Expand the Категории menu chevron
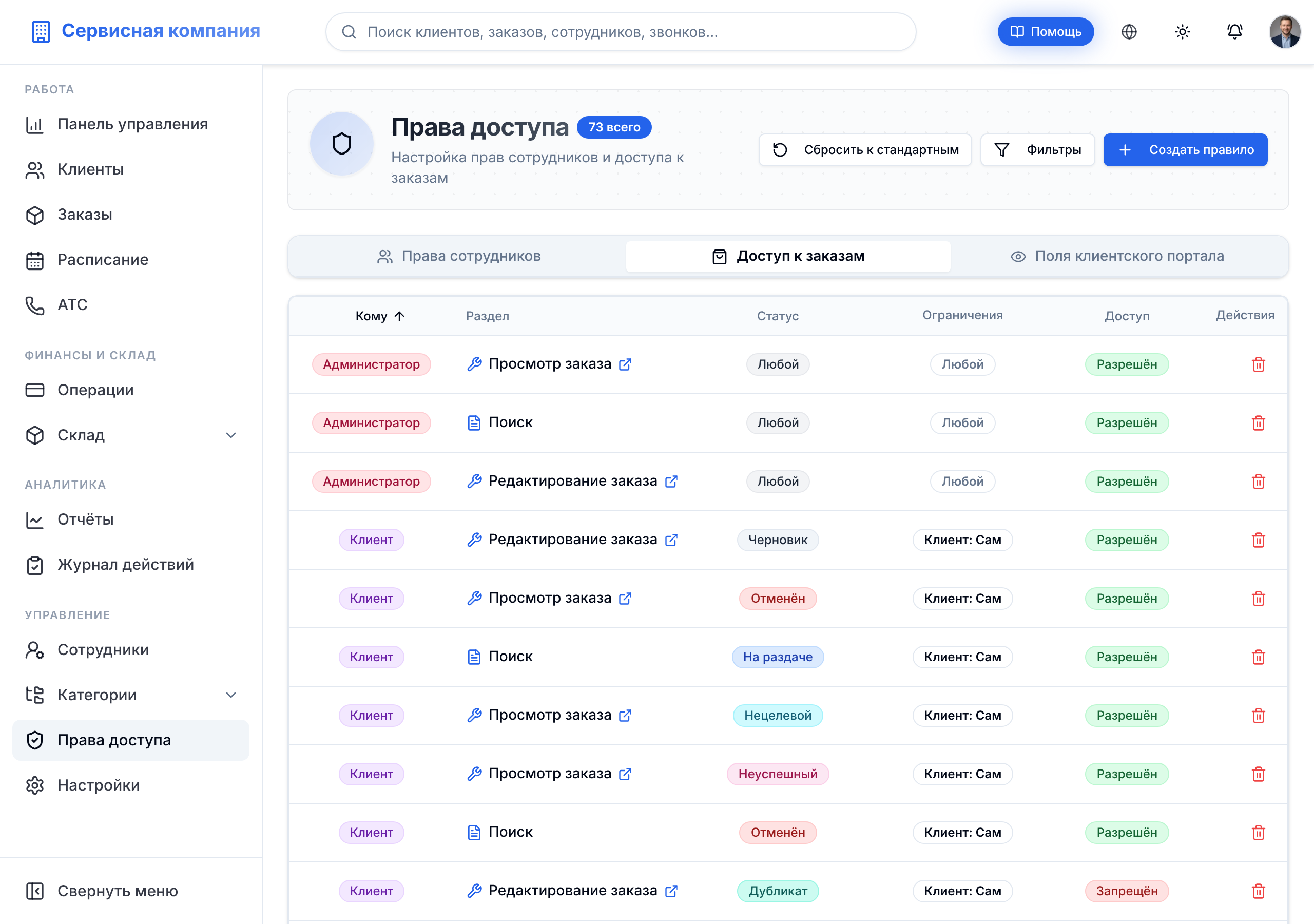The height and width of the screenshot is (924, 1314). click(x=230, y=695)
